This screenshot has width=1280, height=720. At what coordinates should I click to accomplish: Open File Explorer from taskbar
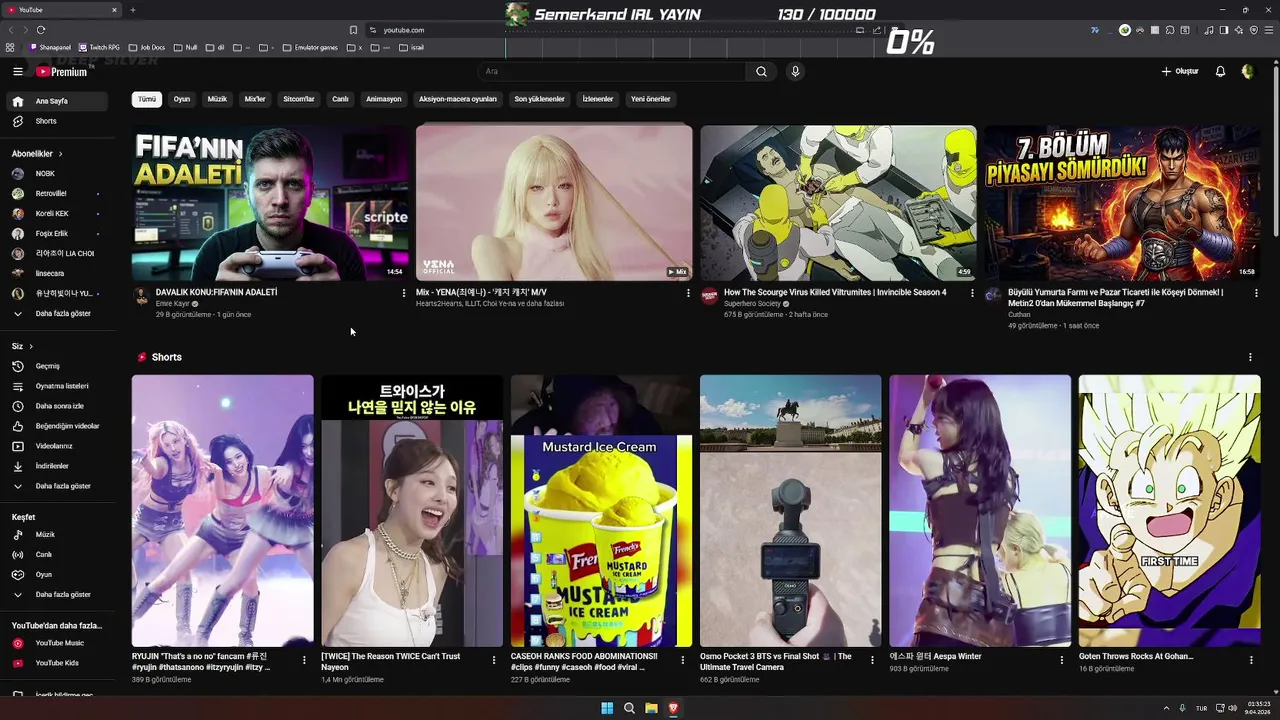tap(651, 708)
